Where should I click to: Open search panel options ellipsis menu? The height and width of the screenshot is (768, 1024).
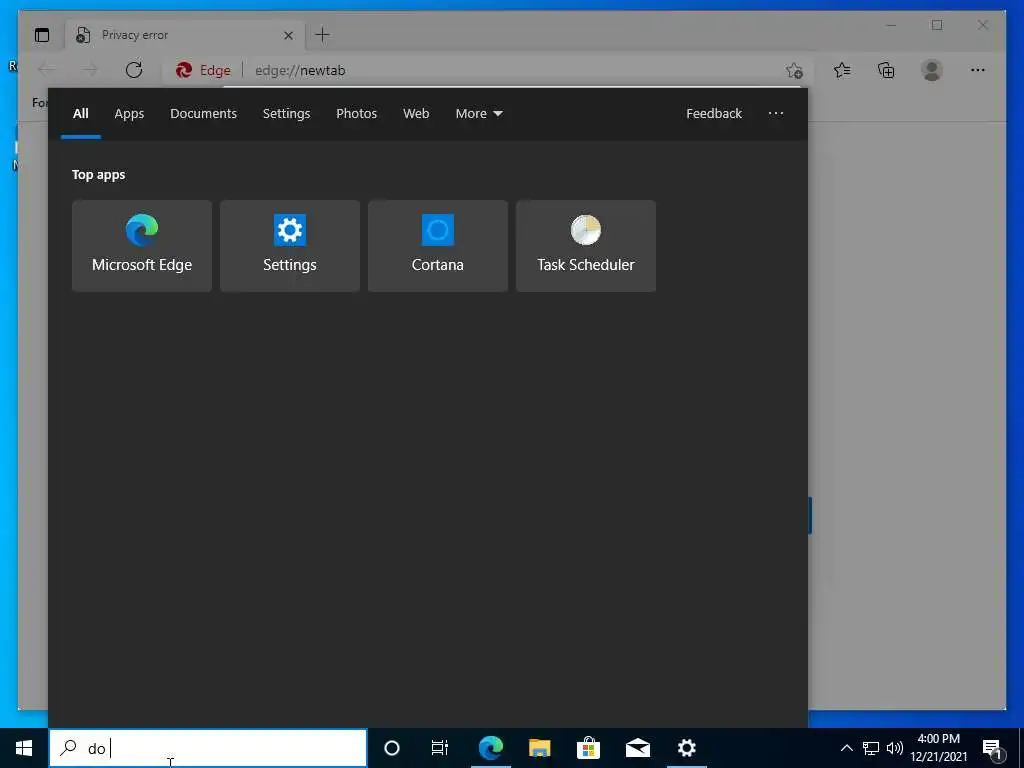776,114
